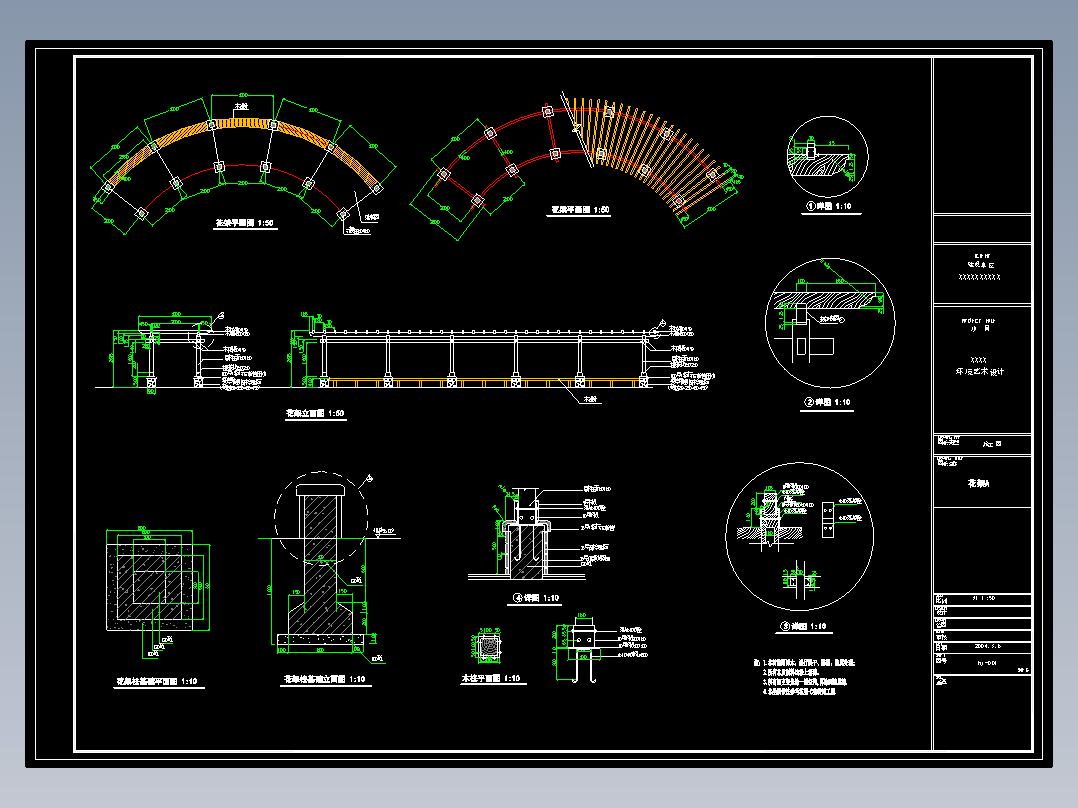Viewport: 1078px width, 808px height.
Task: Click the foundation plan title "花架柱基础平面图 1:10"
Action: click(x=157, y=681)
